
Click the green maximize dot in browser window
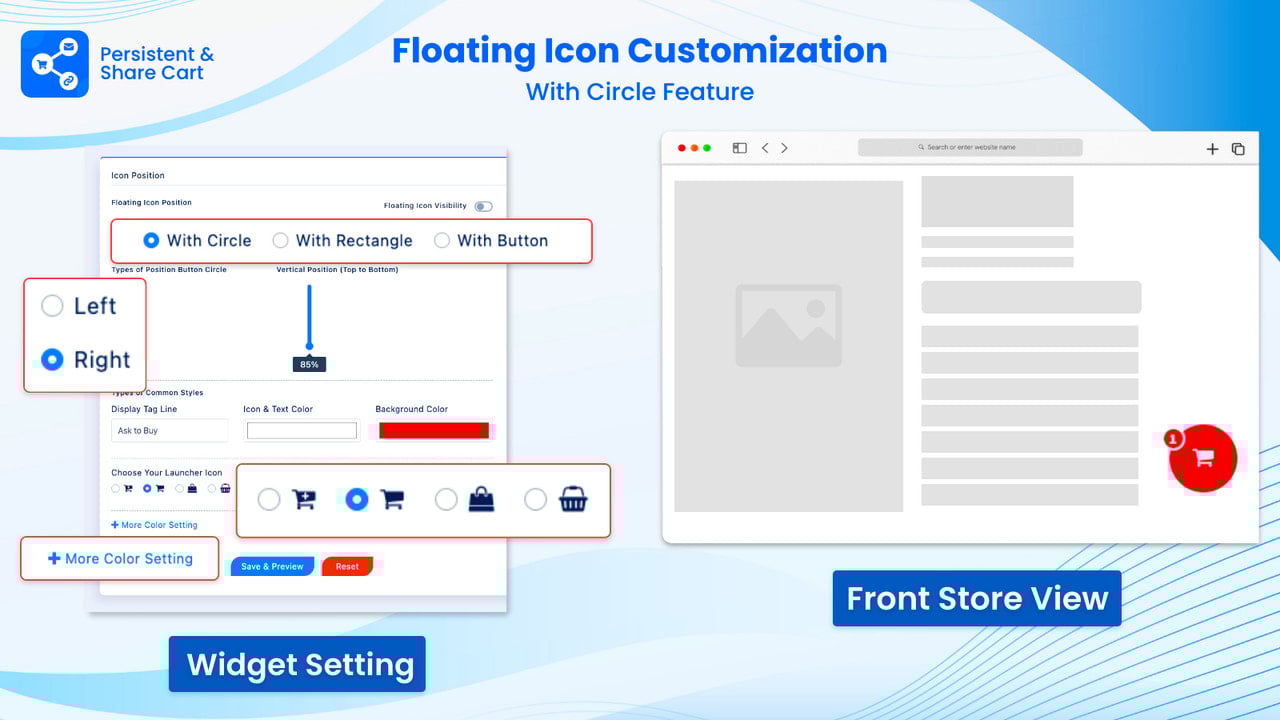(707, 148)
